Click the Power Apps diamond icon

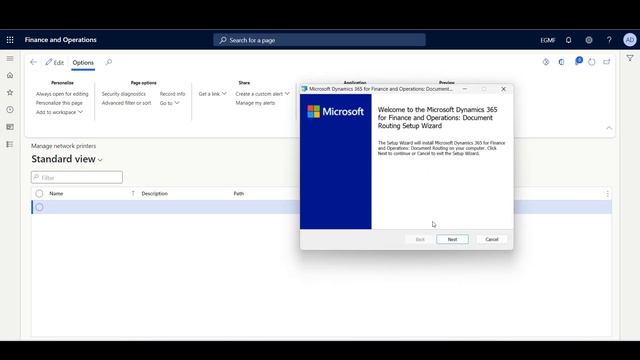pyautogui.click(x=546, y=62)
